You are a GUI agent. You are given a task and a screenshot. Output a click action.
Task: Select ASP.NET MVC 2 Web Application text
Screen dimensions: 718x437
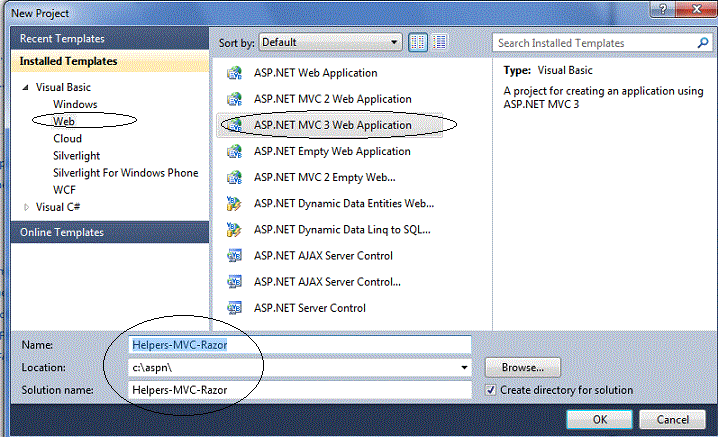(x=333, y=99)
